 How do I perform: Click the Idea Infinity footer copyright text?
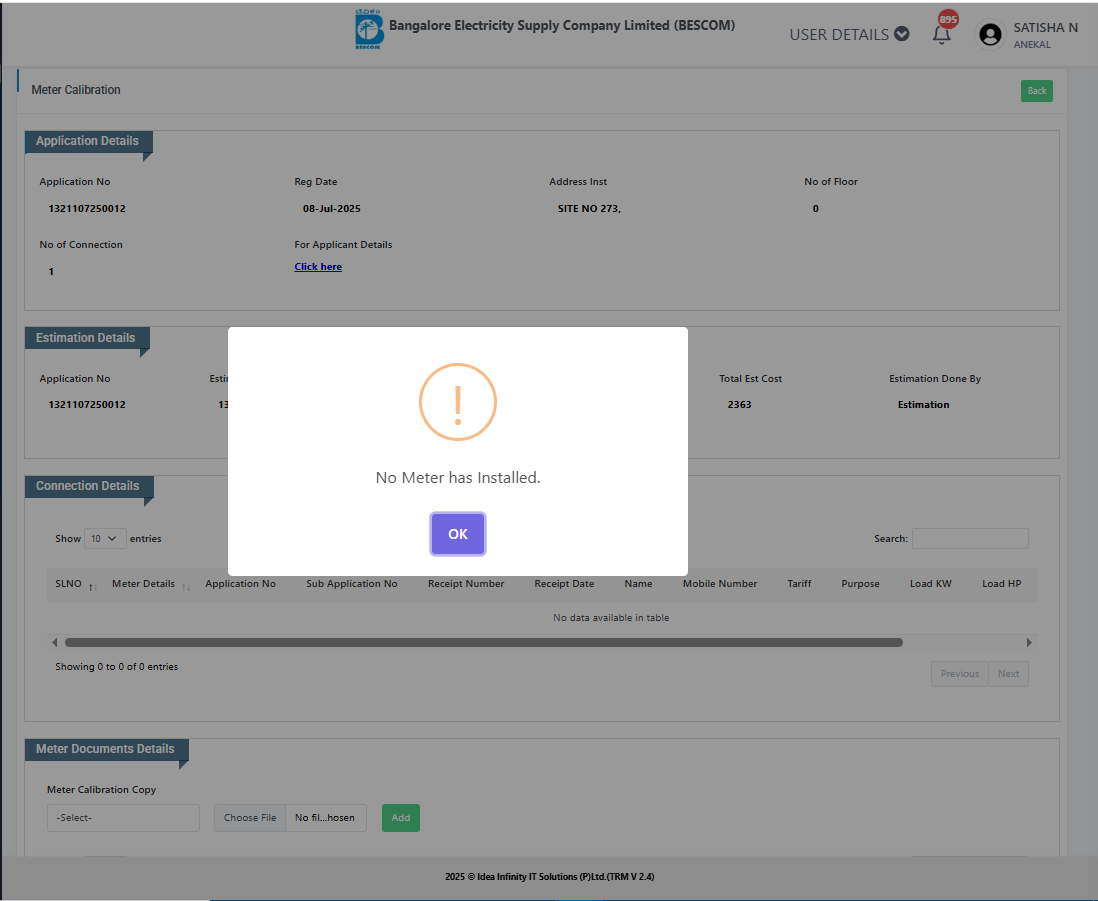pos(550,876)
